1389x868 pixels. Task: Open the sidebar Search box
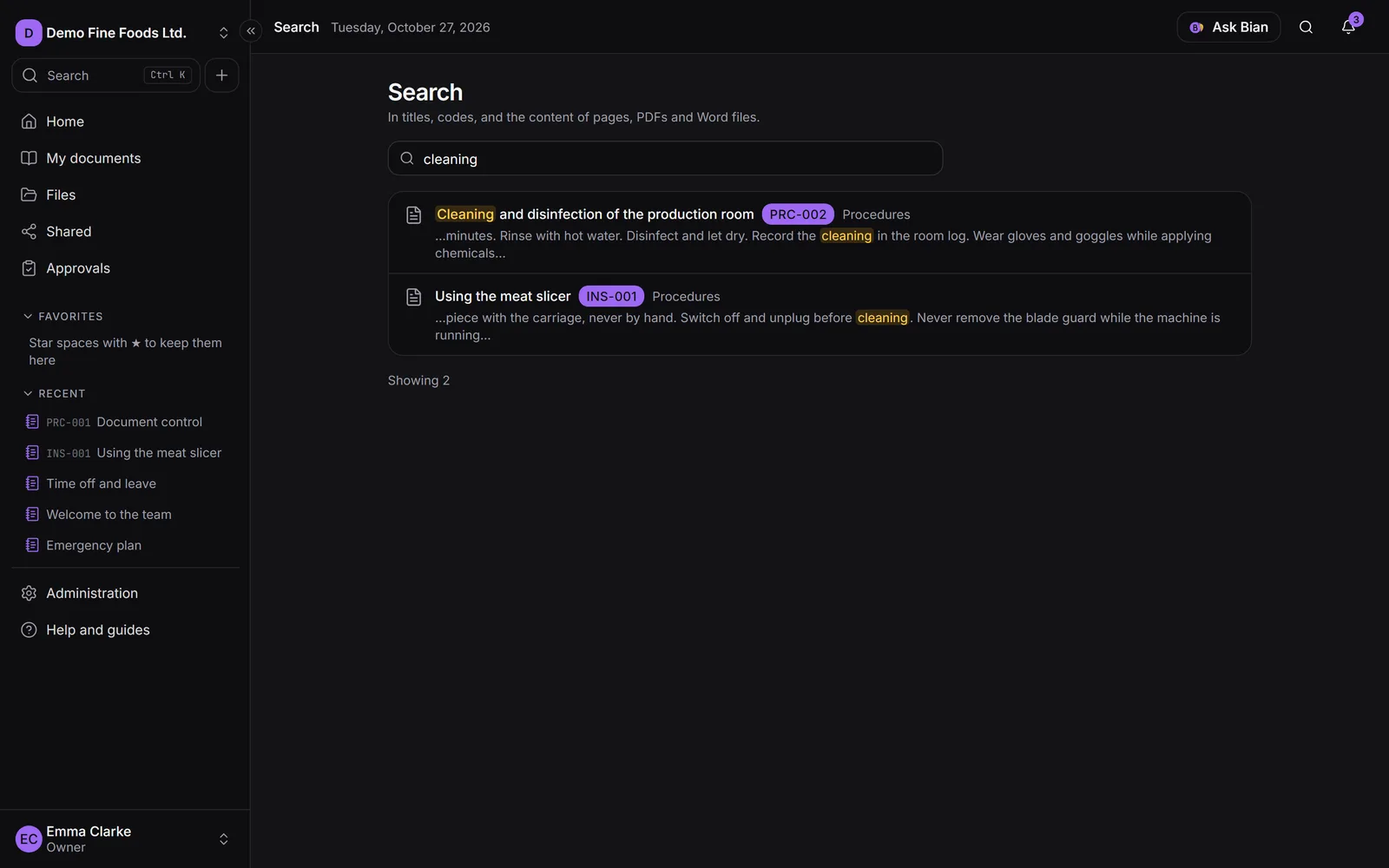tap(106, 76)
